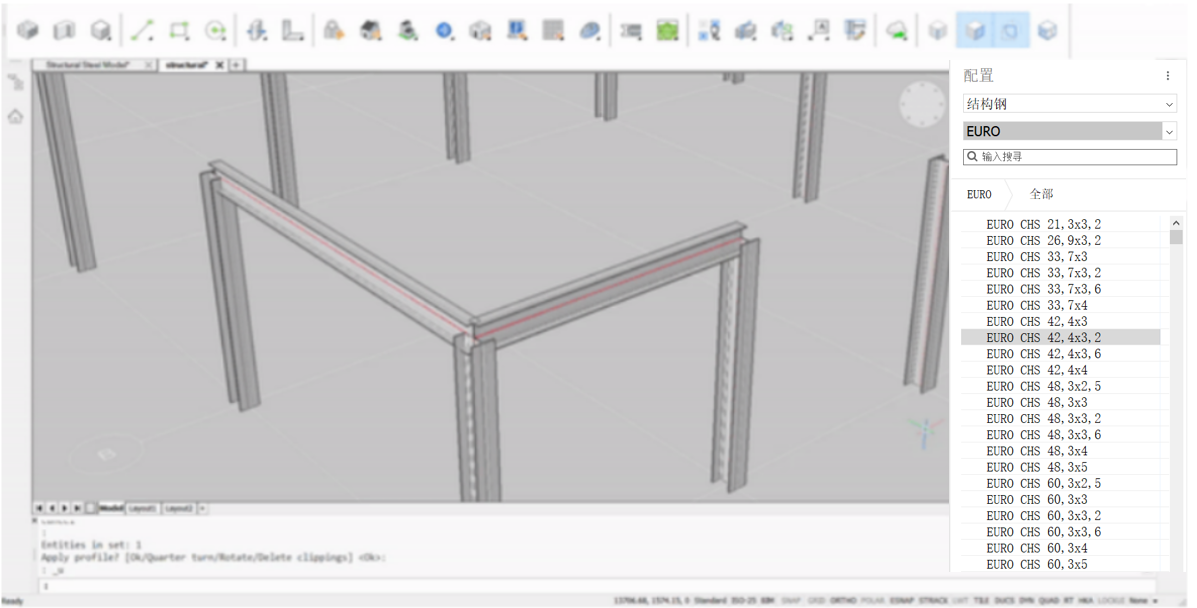Click the green cloud icon in toolbar
The image size is (1197, 608).
pos(897,31)
